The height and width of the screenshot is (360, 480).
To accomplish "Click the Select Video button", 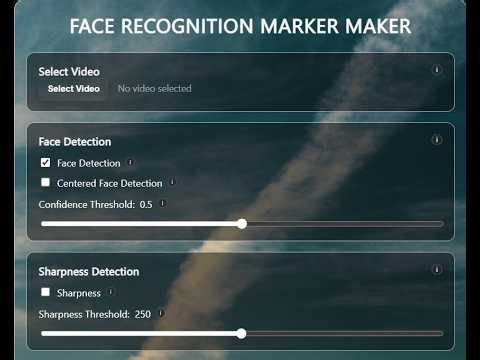I will click(x=74, y=89).
